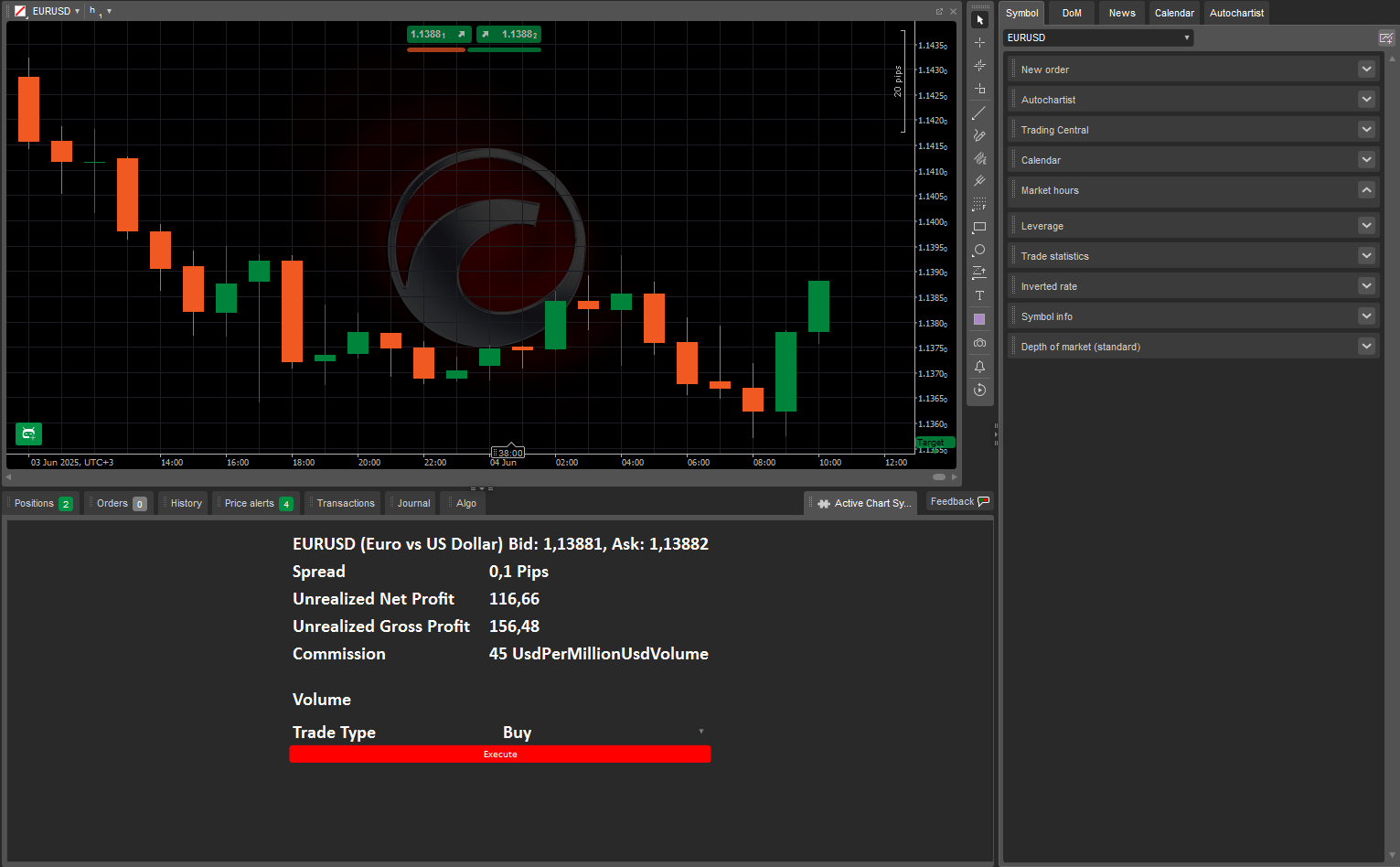The image size is (1400, 867).
Task: Expand Depth of market (standard) section
Action: pos(1366,347)
